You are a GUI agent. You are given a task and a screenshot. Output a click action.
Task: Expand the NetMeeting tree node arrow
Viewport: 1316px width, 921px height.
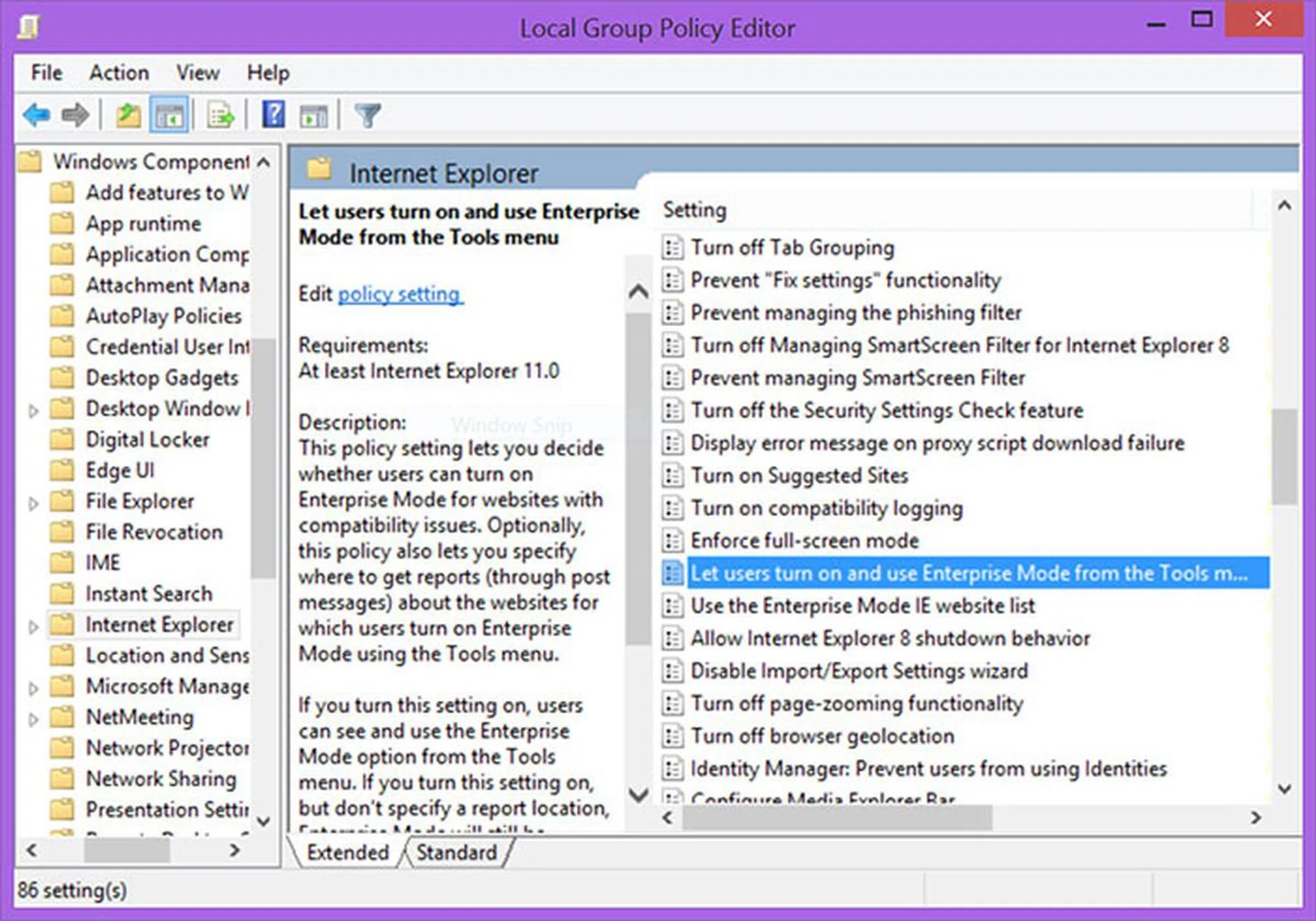point(33,718)
